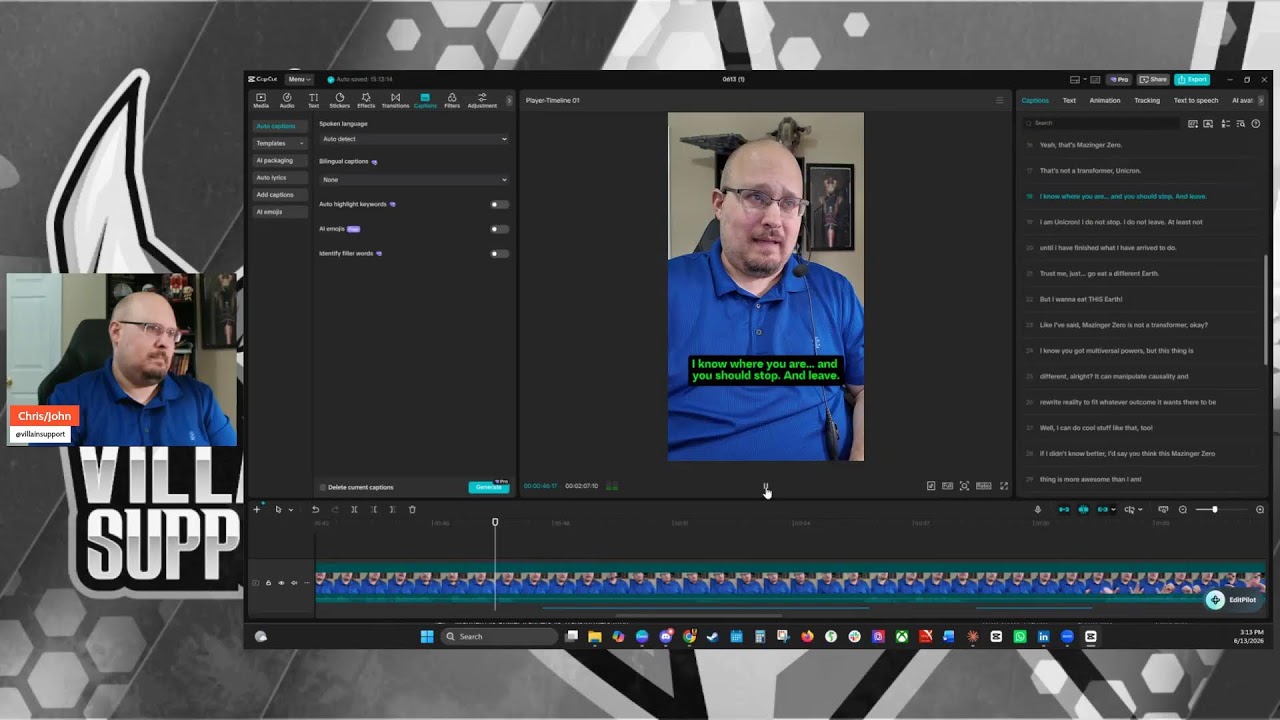Select the Auto captions sidebar item
The image size is (1280, 720).
coord(278,126)
